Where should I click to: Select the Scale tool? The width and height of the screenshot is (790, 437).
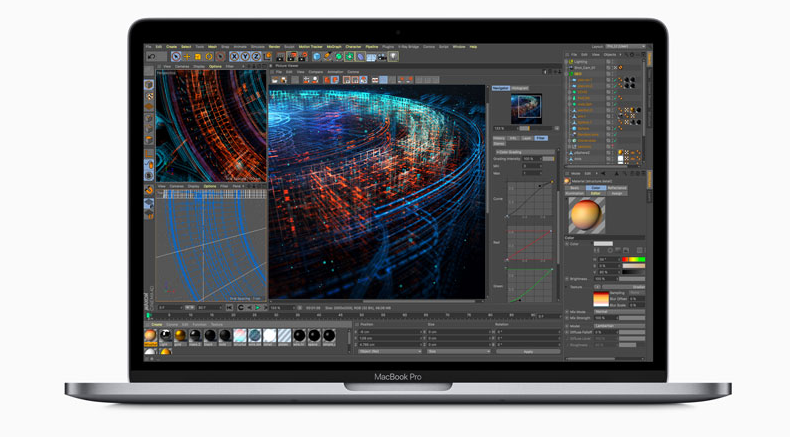point(198,57)
